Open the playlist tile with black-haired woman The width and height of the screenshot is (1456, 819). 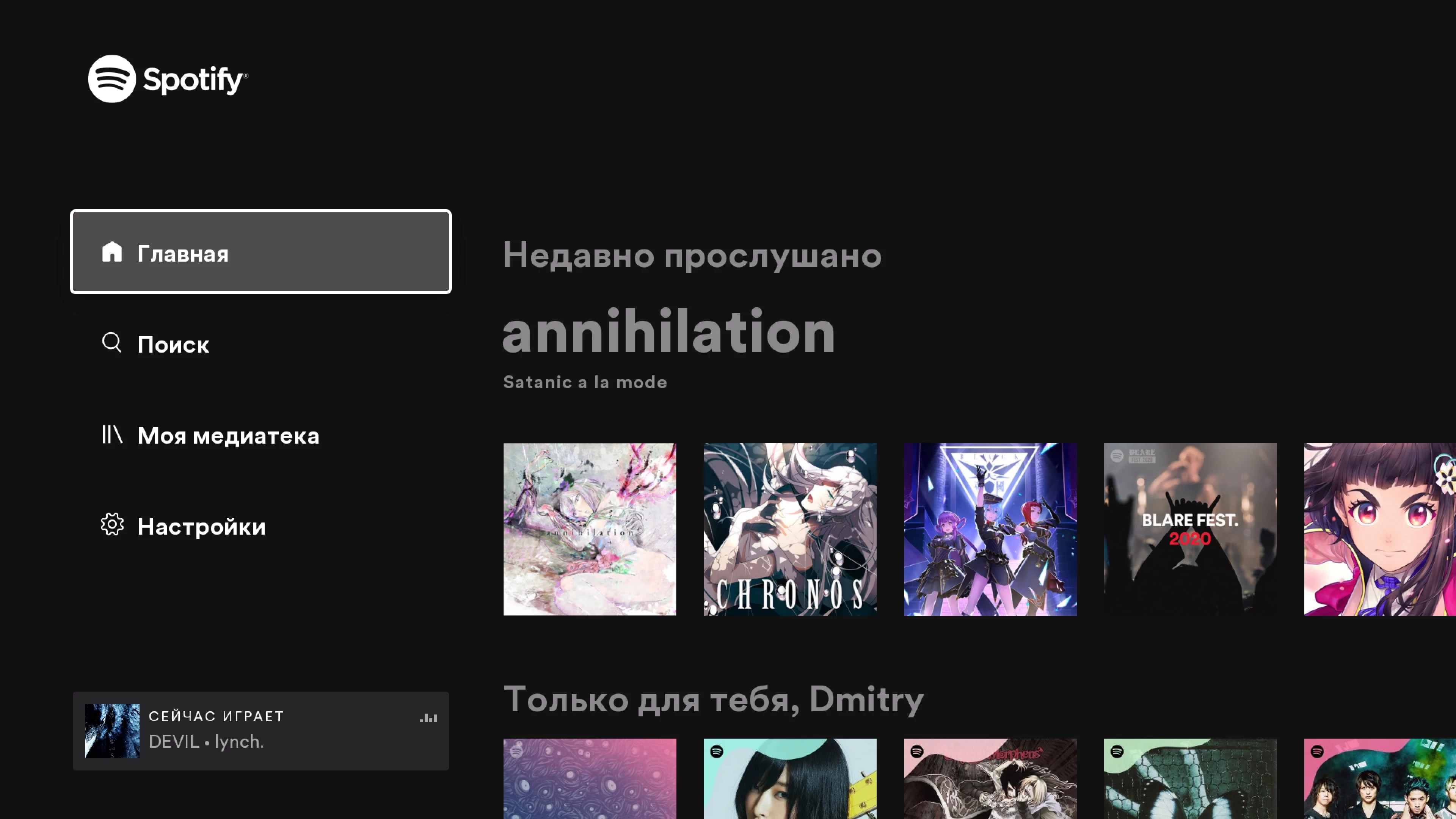789,779
